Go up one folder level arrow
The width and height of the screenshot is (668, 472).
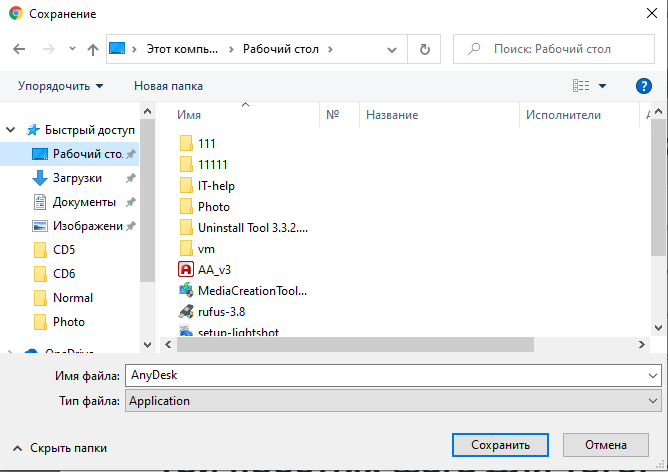point(92,49)
